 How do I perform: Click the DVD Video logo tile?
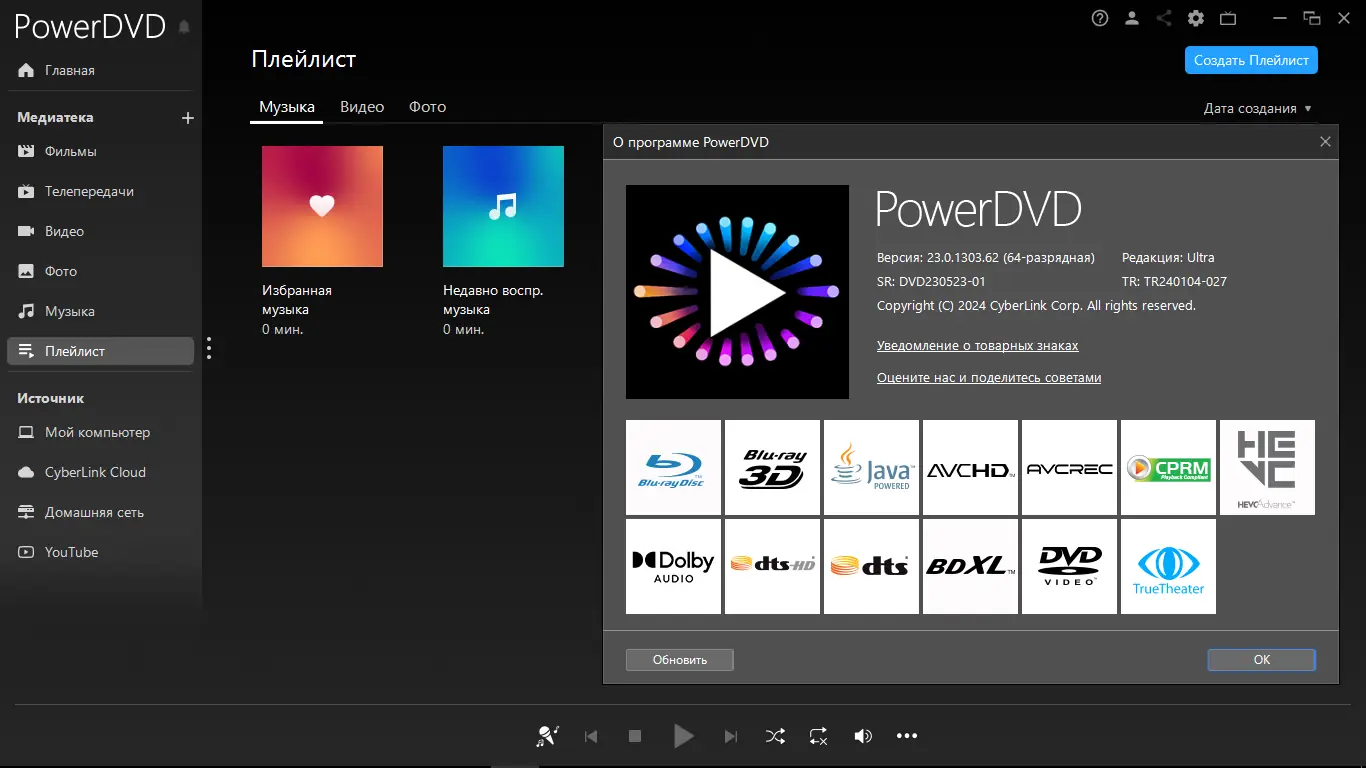[x=1069, y=566]
